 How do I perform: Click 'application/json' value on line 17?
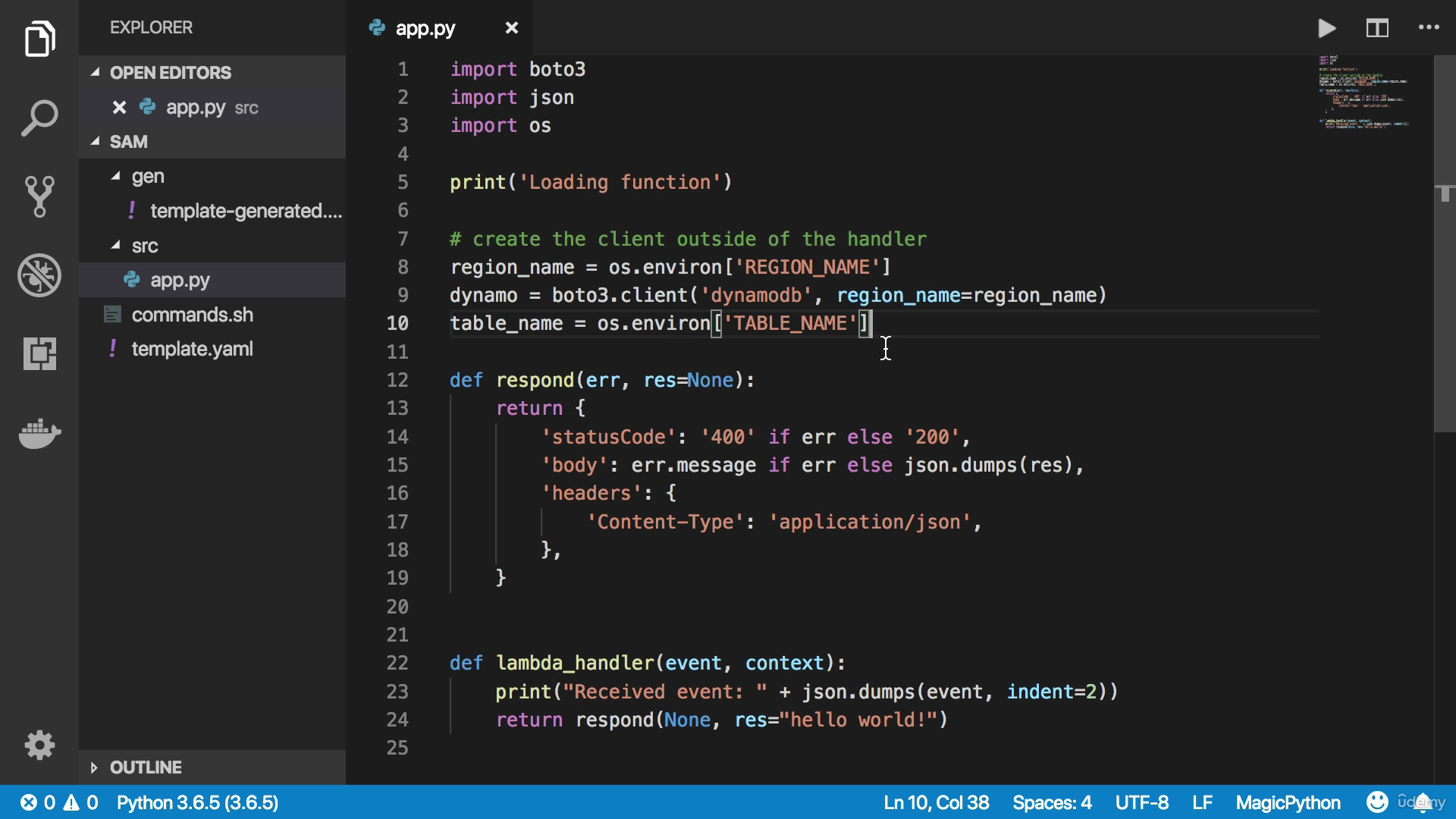click(869, 522)
